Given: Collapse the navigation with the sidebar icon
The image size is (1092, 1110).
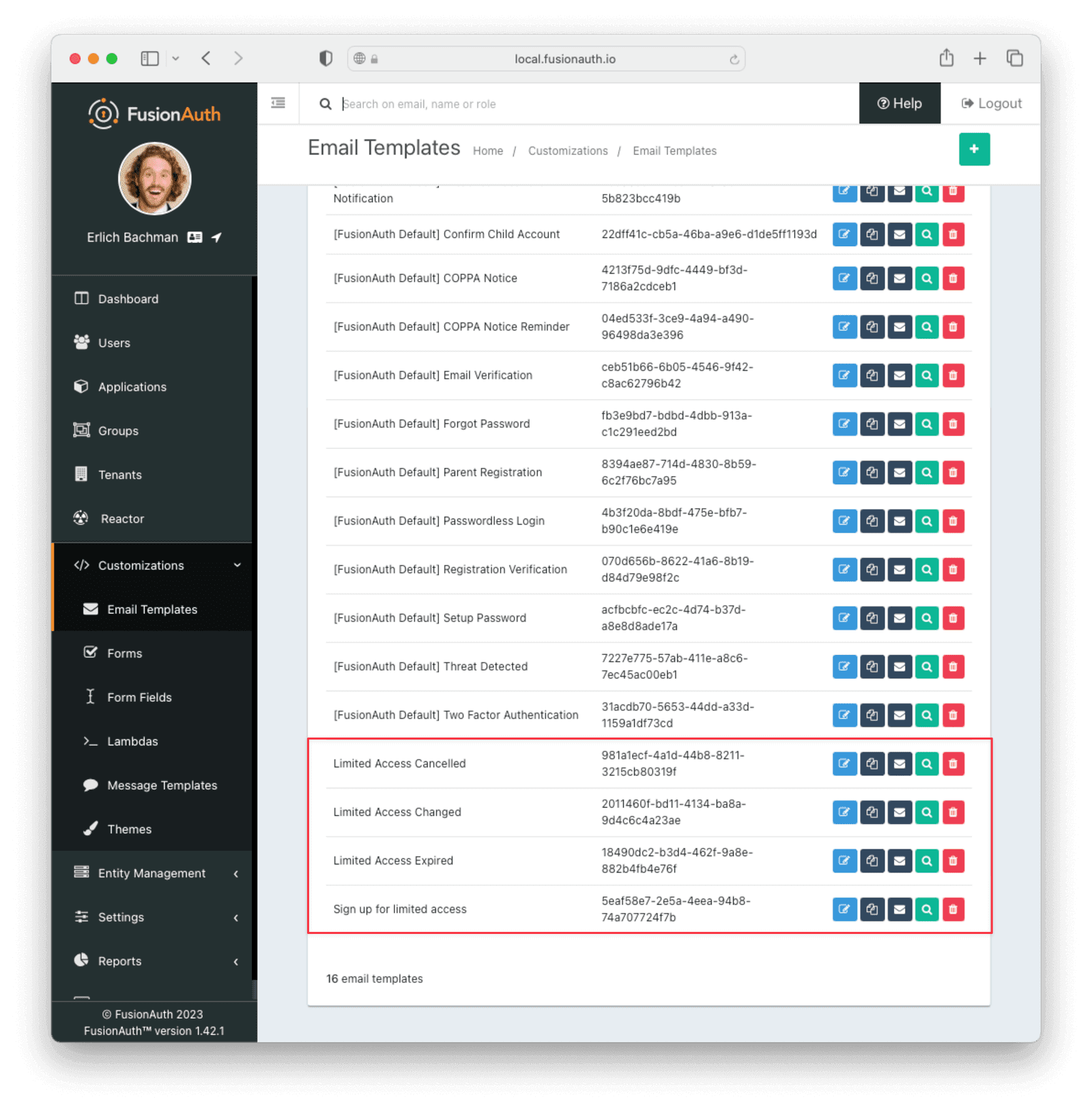Looking at the screenshot, I should (278, 102).
